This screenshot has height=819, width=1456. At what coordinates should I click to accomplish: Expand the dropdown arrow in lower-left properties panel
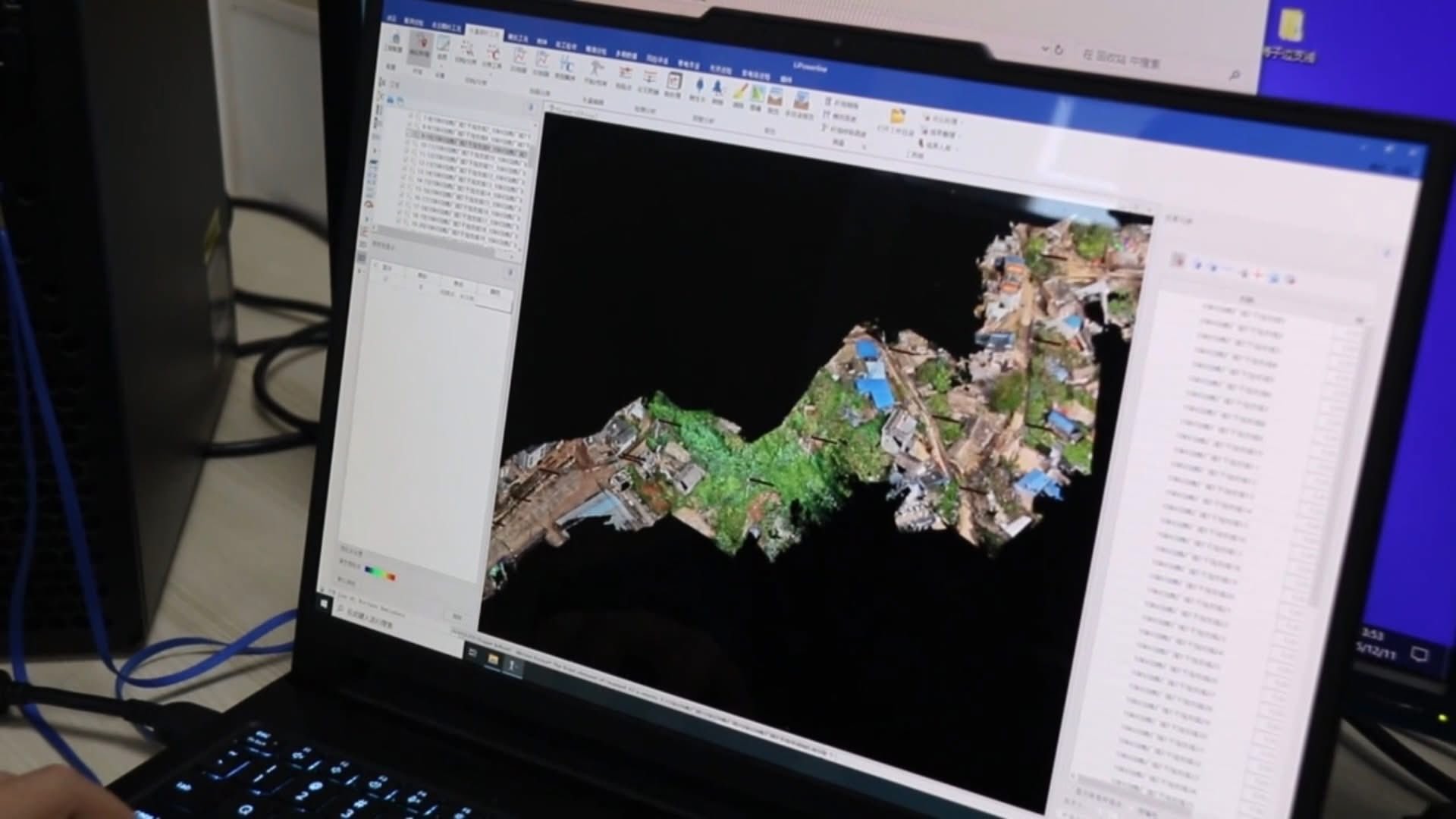[510, 271]
